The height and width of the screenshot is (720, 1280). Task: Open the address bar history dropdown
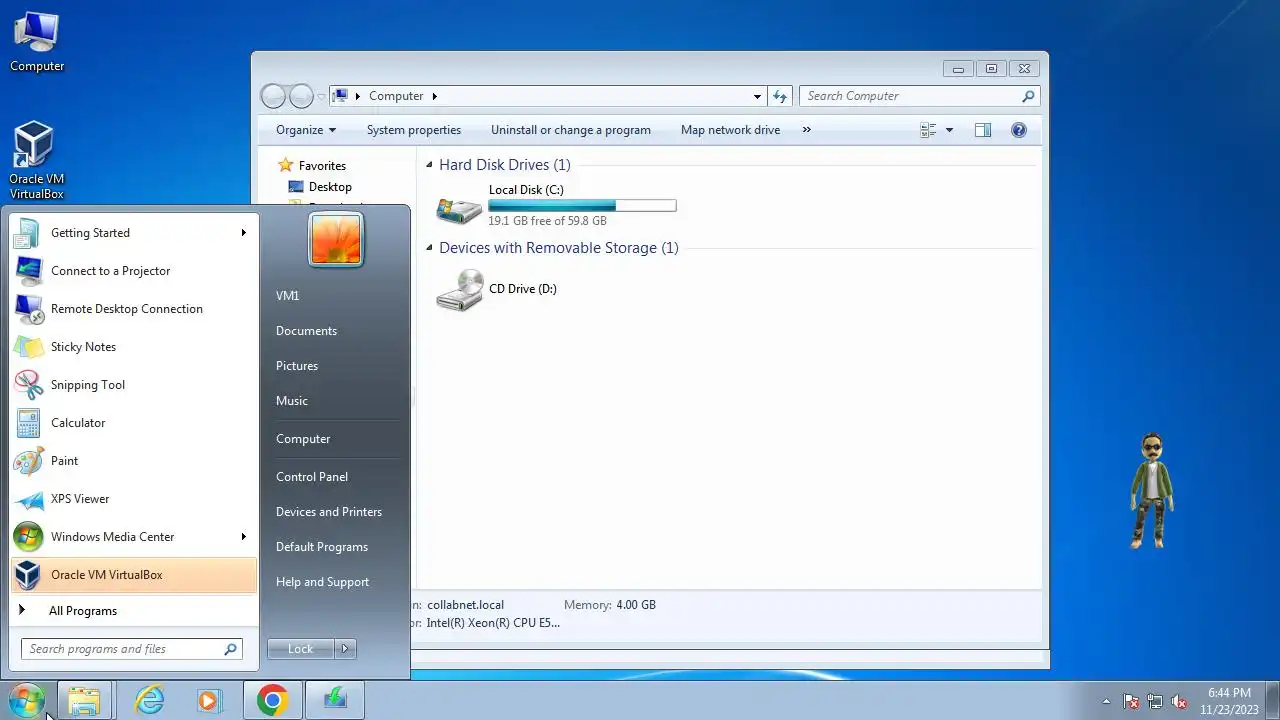(757, 96)
